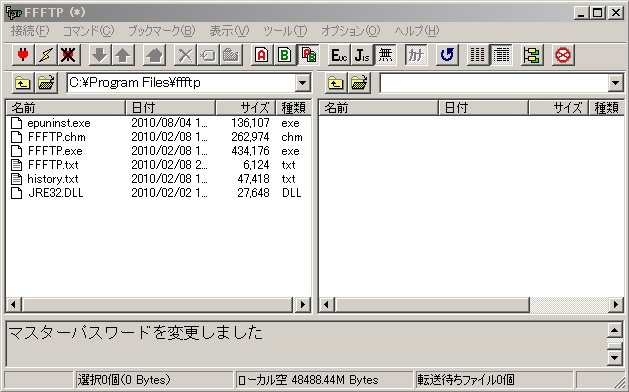Image resolution: width=629 pixels, height=392 pixels.
Task: Click the folder sync move icon
Action: 532,55
